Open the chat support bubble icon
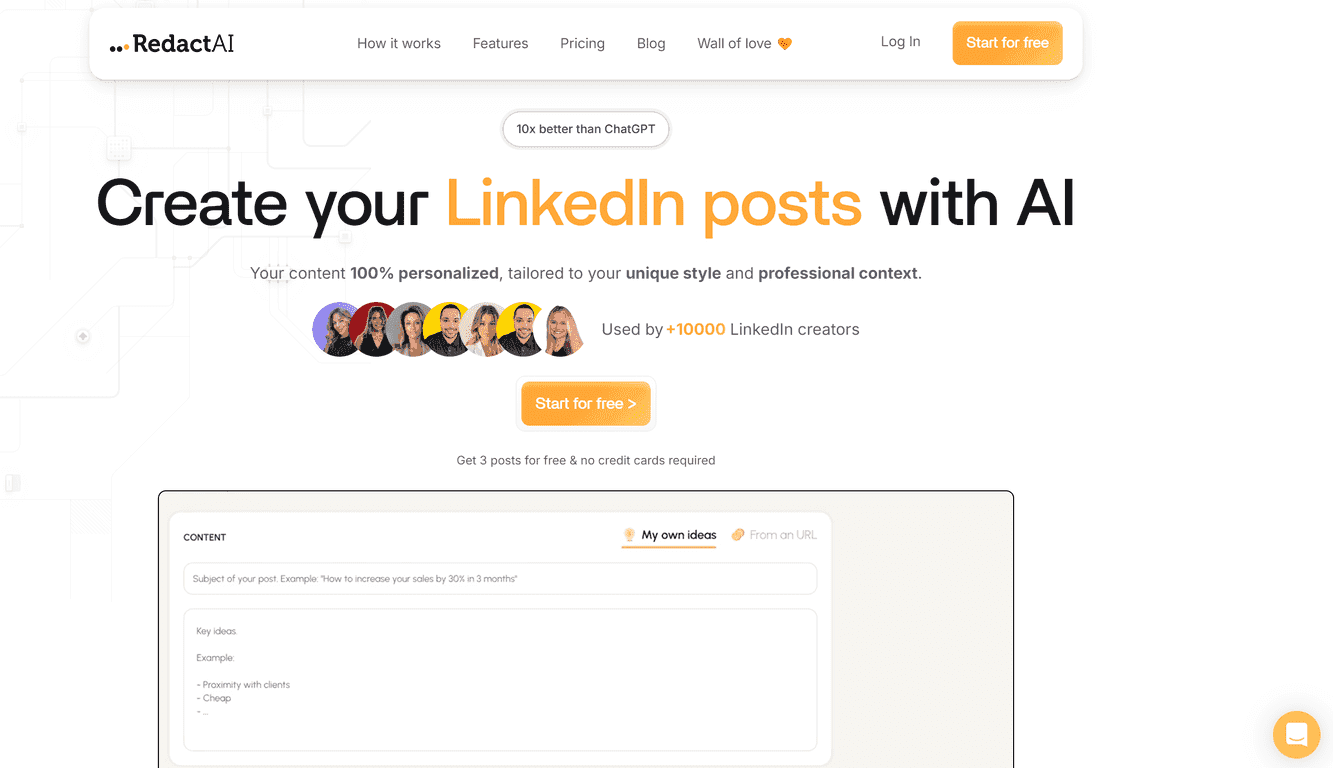Viewport: 1333px width, 768px height. (1296, 735)
